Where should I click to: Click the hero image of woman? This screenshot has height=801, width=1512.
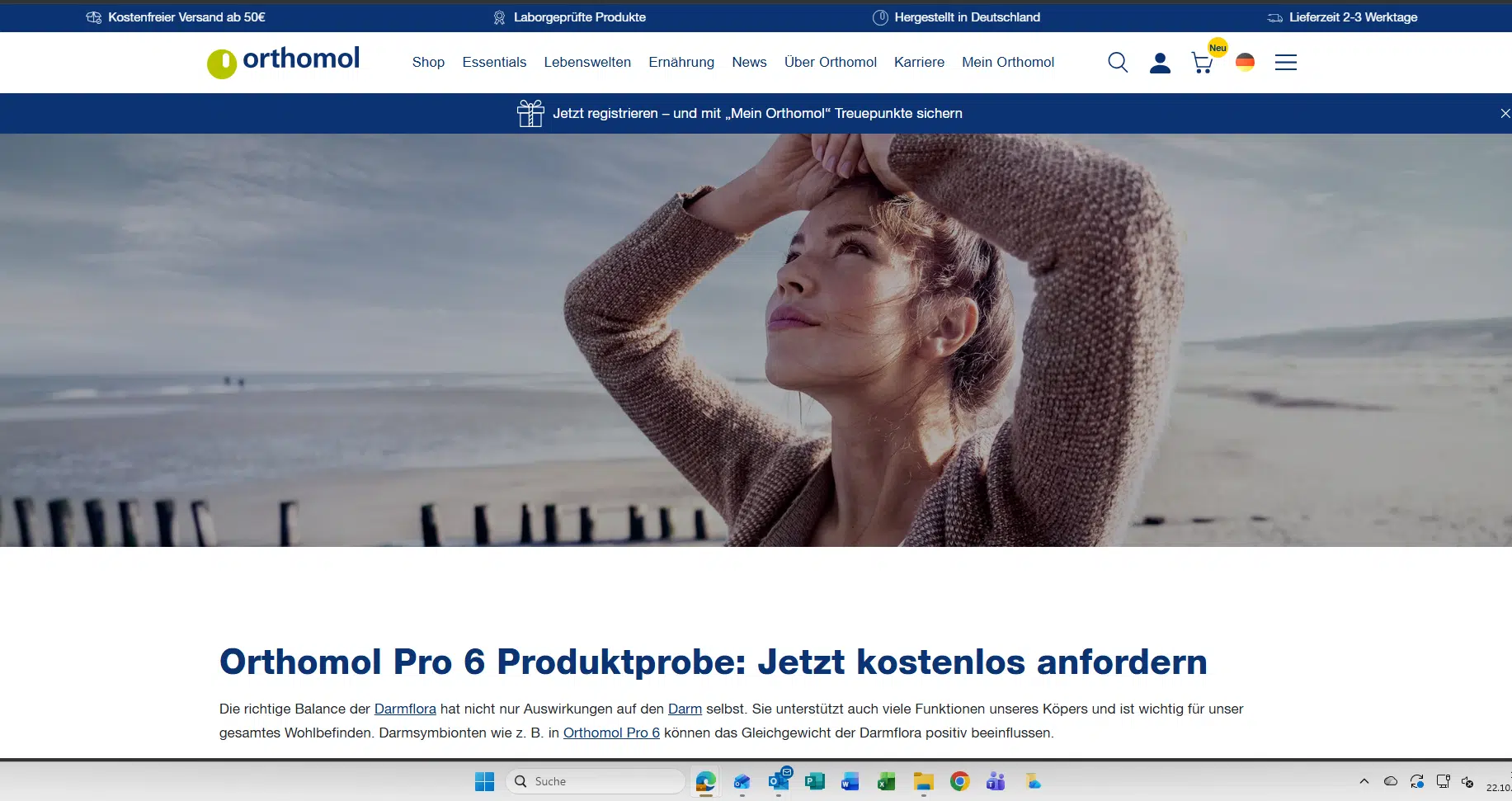click(x=756, y=340)
